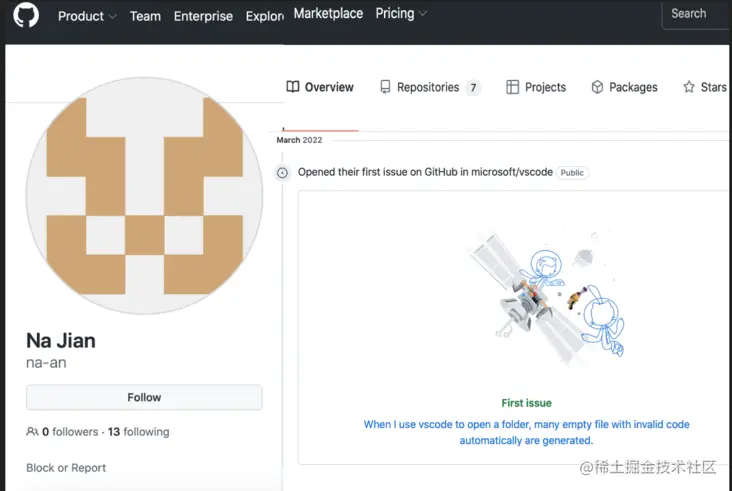
Task: Click the Overview book icon
Action: pyautogui.click(x=293, y=87)
